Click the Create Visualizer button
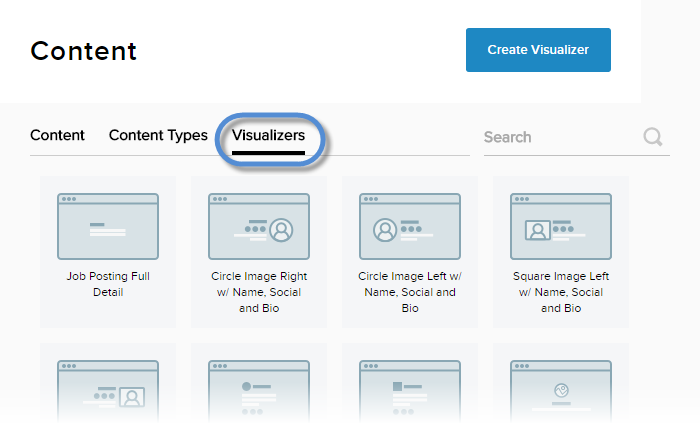The height and width of the screenshot is (424, 700). point(538,50)
